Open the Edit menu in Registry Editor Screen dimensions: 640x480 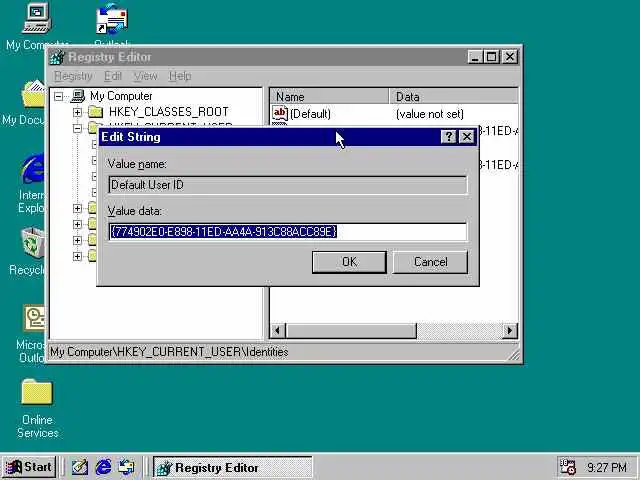113,76
